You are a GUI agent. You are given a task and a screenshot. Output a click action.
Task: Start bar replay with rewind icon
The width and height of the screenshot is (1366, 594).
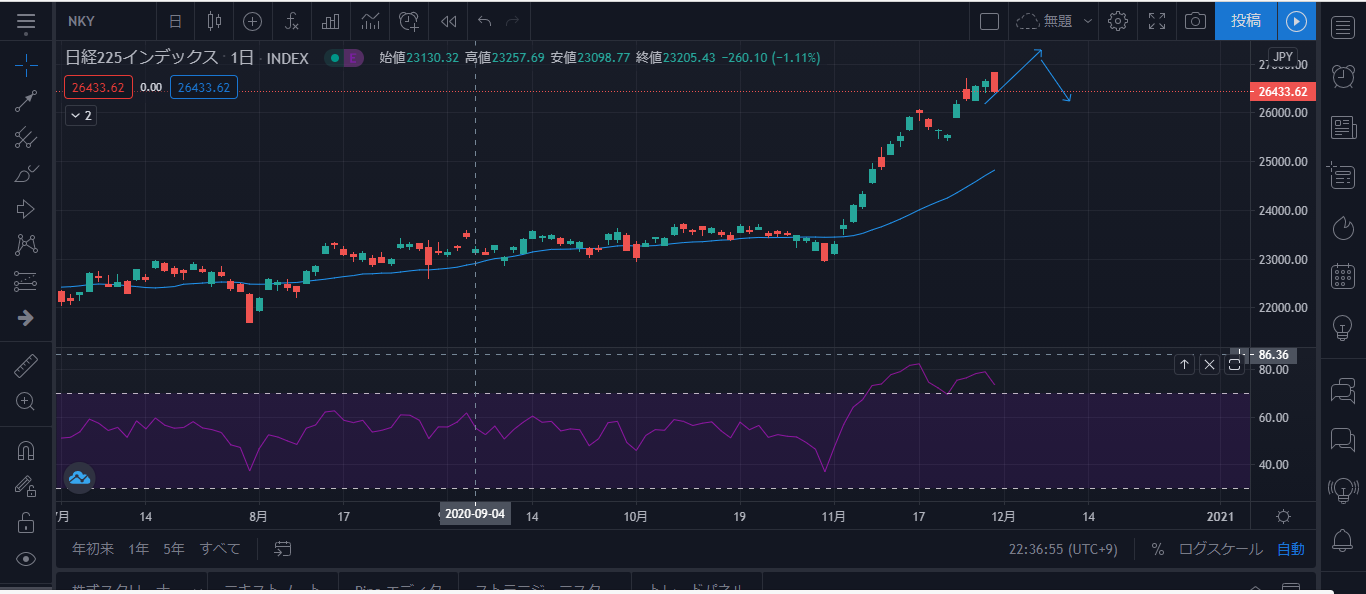pos(449,21)
